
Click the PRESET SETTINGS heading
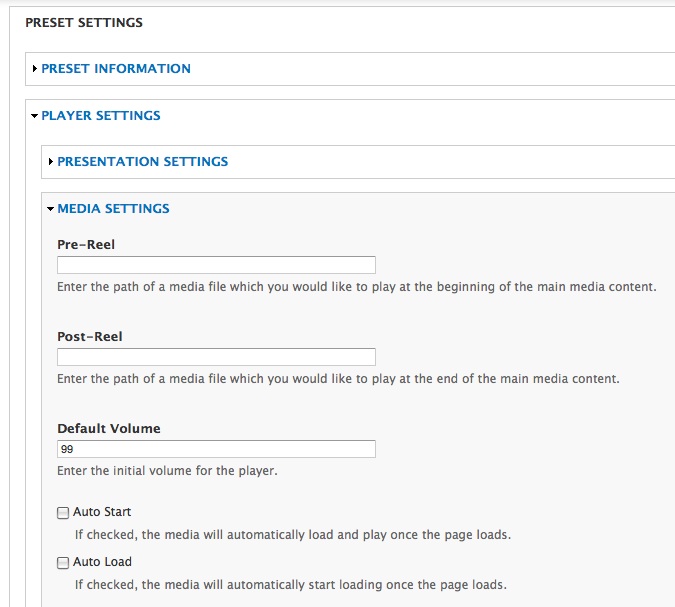pos(84,22)
